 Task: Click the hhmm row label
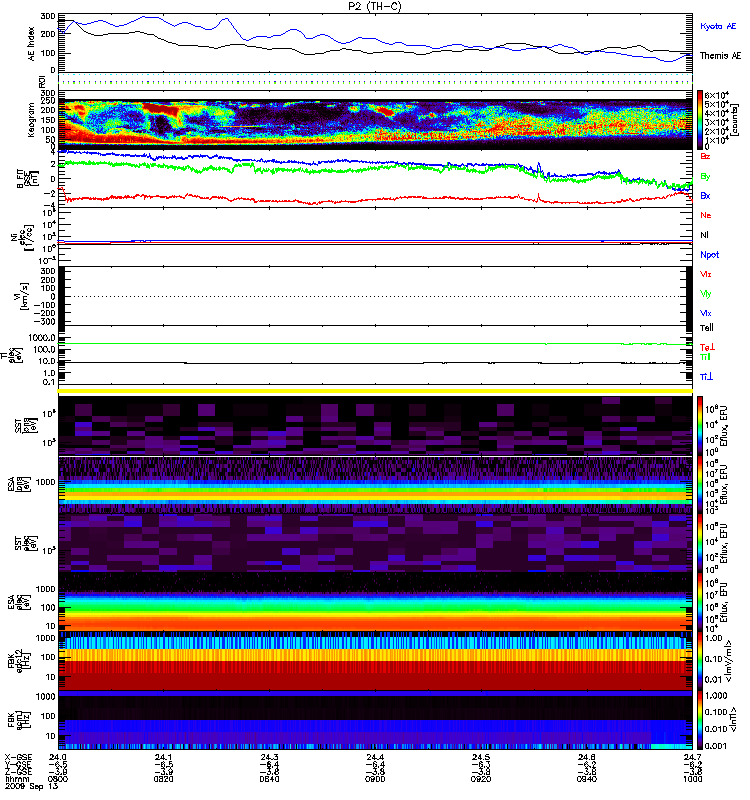click(x=16, y=779)
